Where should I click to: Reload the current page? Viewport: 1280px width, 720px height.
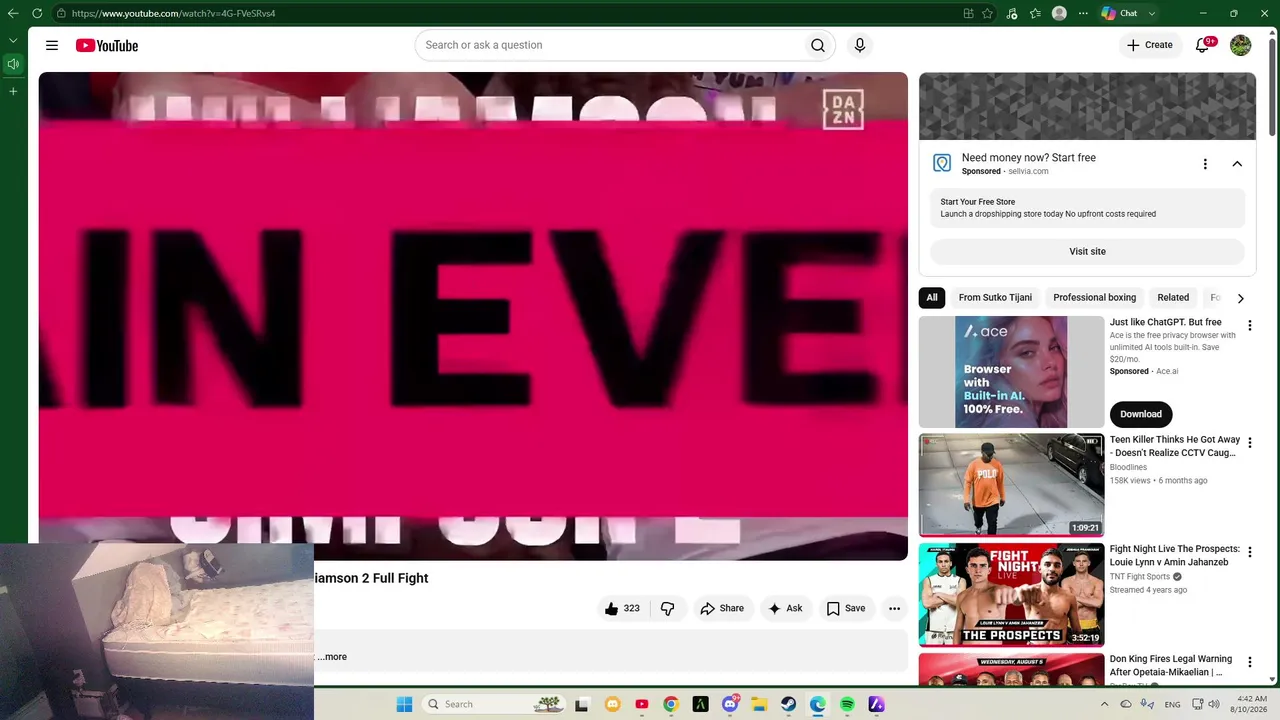click(x=37, y=13)
